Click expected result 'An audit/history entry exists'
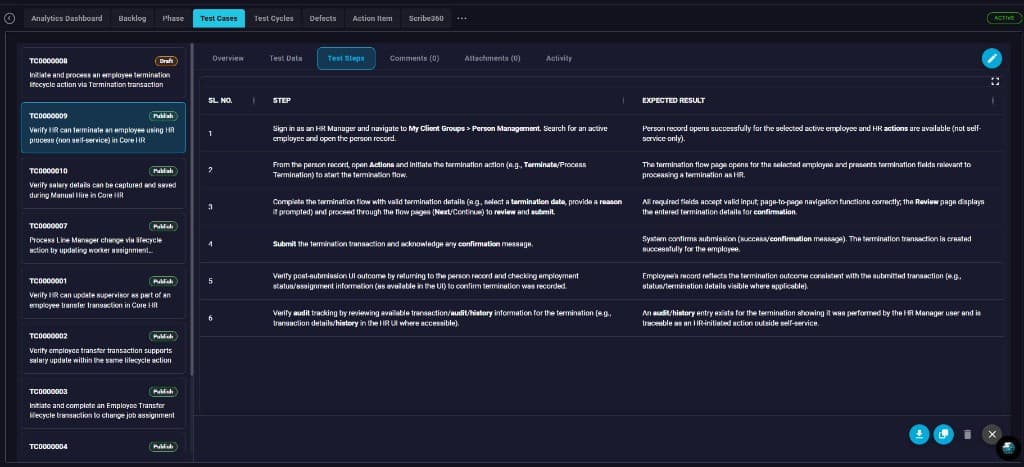Viewport: 1024px width, 467px height. pos(812,318)
